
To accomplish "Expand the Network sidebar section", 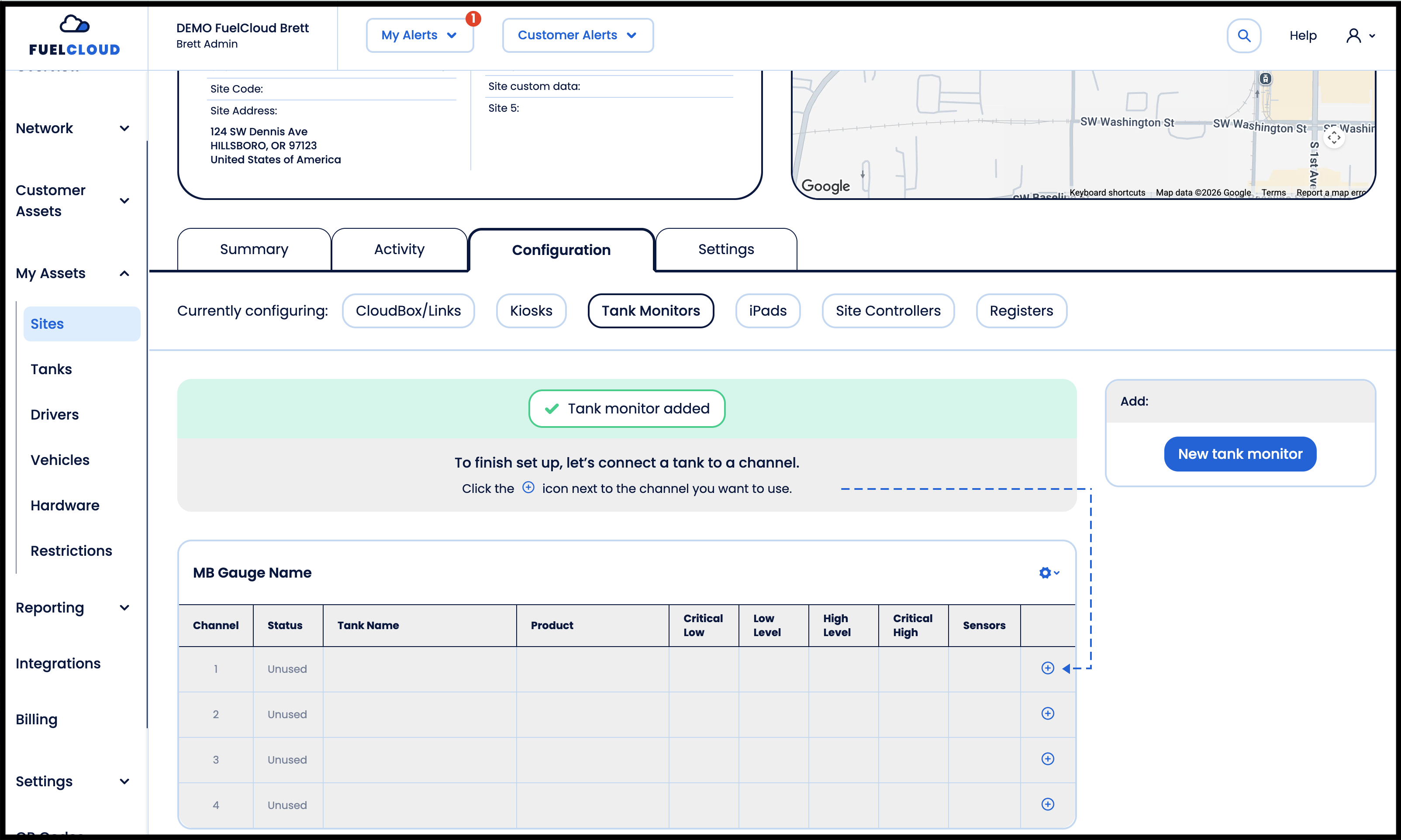I will click(x=72, y=128).
